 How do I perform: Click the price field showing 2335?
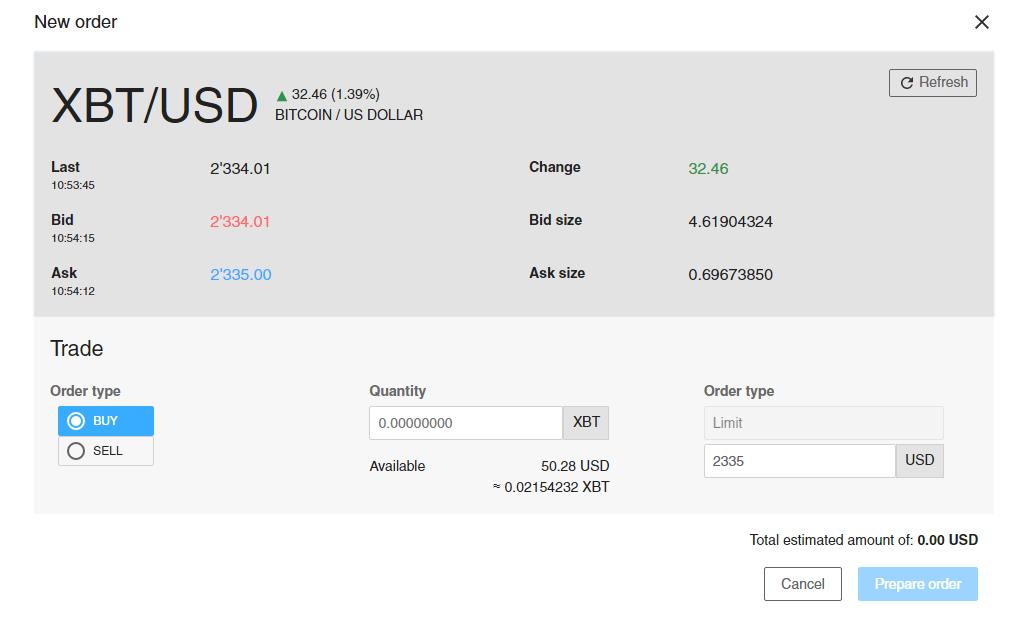point(800,461)
